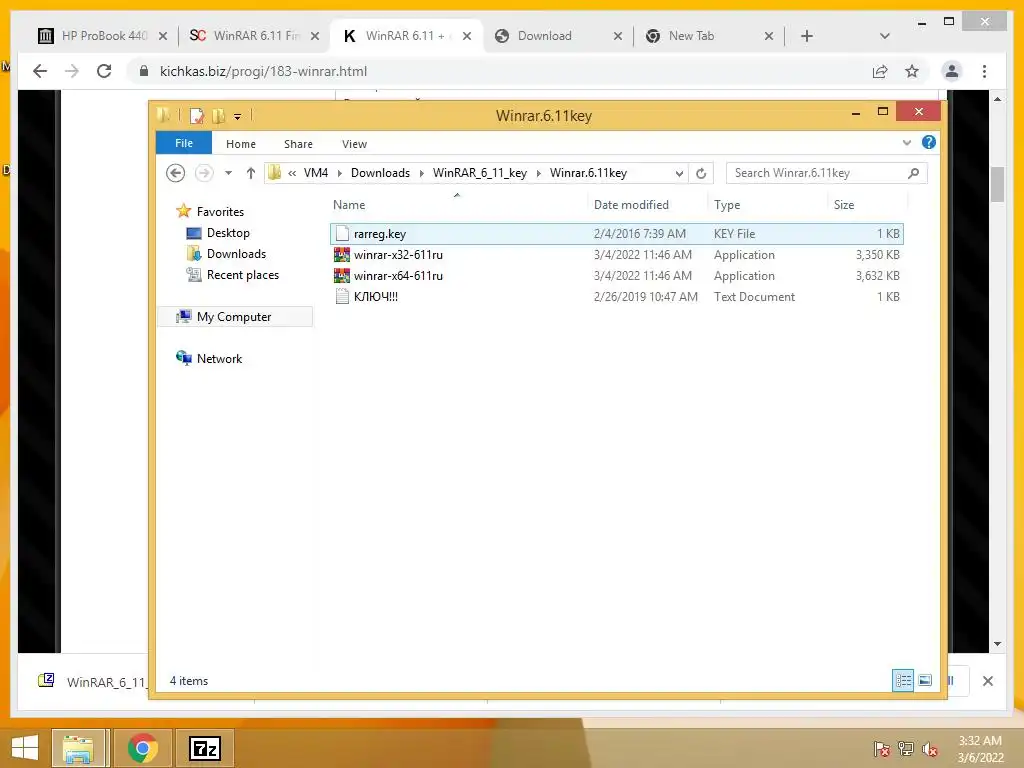Close Chrome downloads bar

pos(987,681)
